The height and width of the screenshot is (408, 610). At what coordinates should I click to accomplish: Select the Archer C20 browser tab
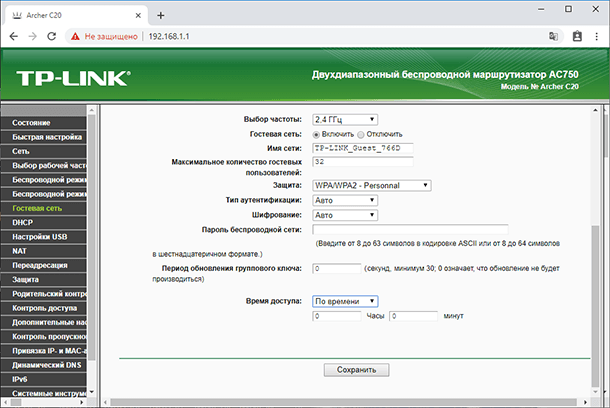[x=76, y=16]
